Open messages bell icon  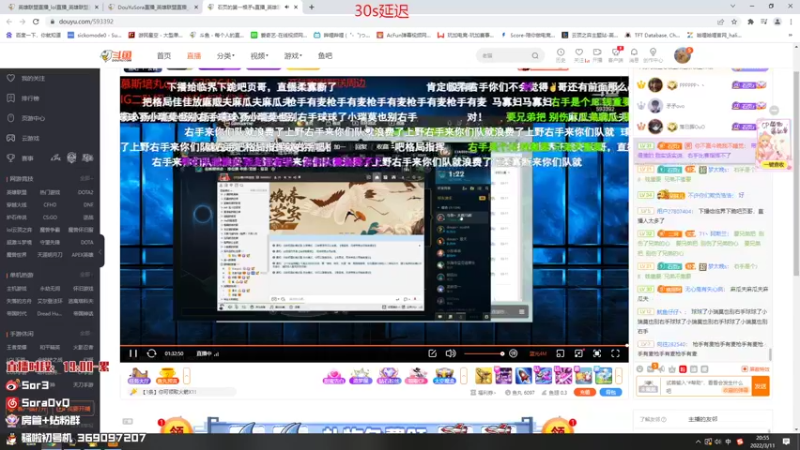(x=634, y=55)
